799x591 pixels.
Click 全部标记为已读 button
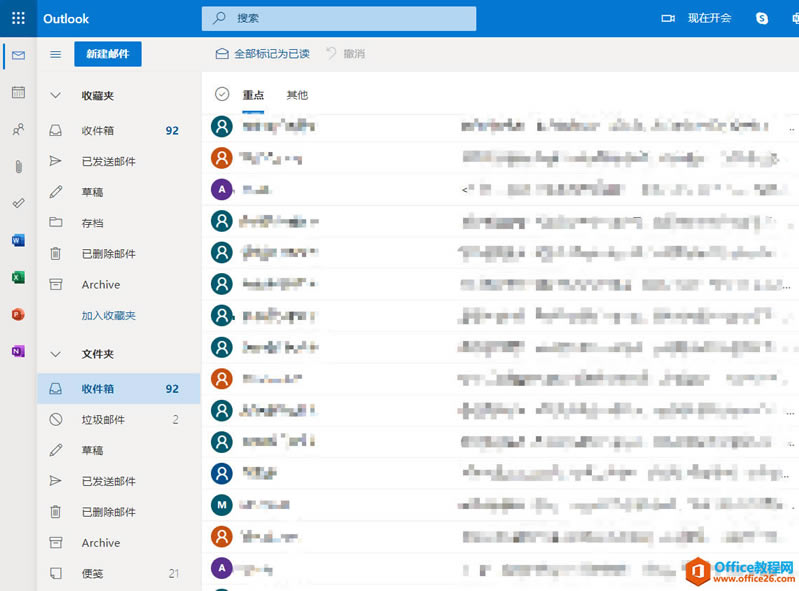(x=262, y=54)
